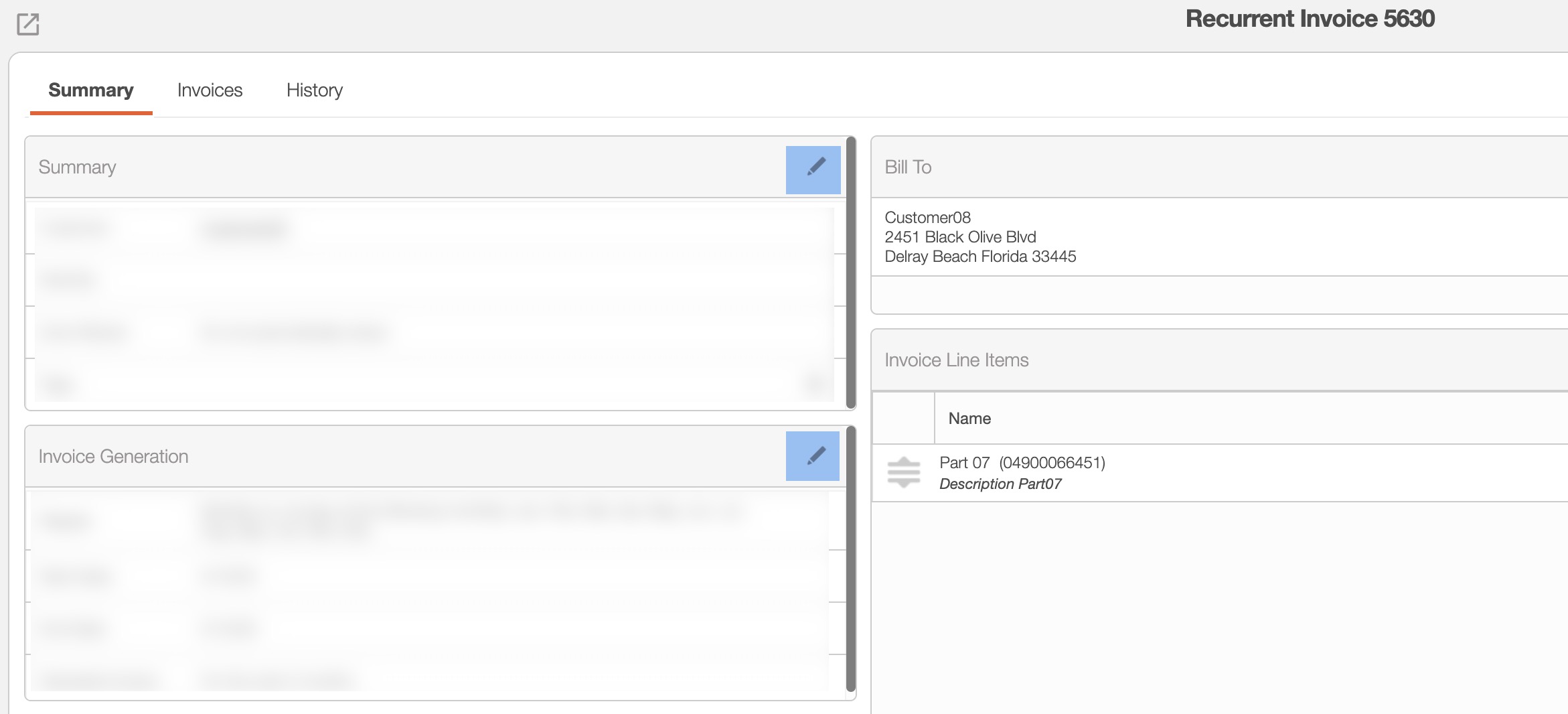Click the Invoice Generation pencil edit icon
Viewport: 1568px width, 714px height.
coord(813,456)
